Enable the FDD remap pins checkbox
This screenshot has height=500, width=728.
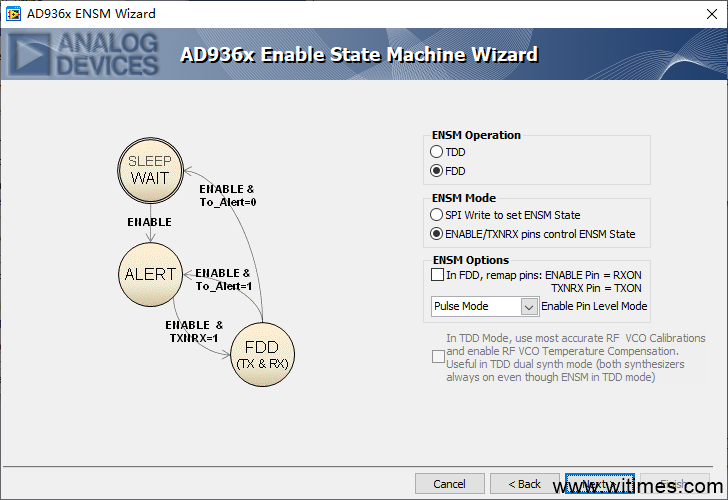[437, 274]
